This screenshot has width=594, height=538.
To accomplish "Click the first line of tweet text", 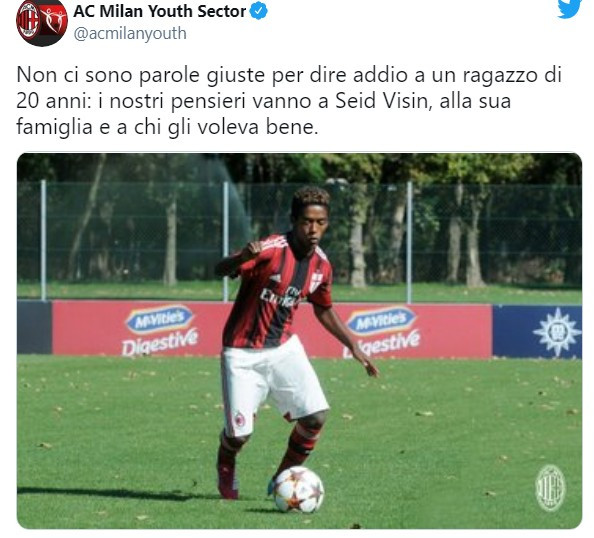I will (x=289, y=75).
